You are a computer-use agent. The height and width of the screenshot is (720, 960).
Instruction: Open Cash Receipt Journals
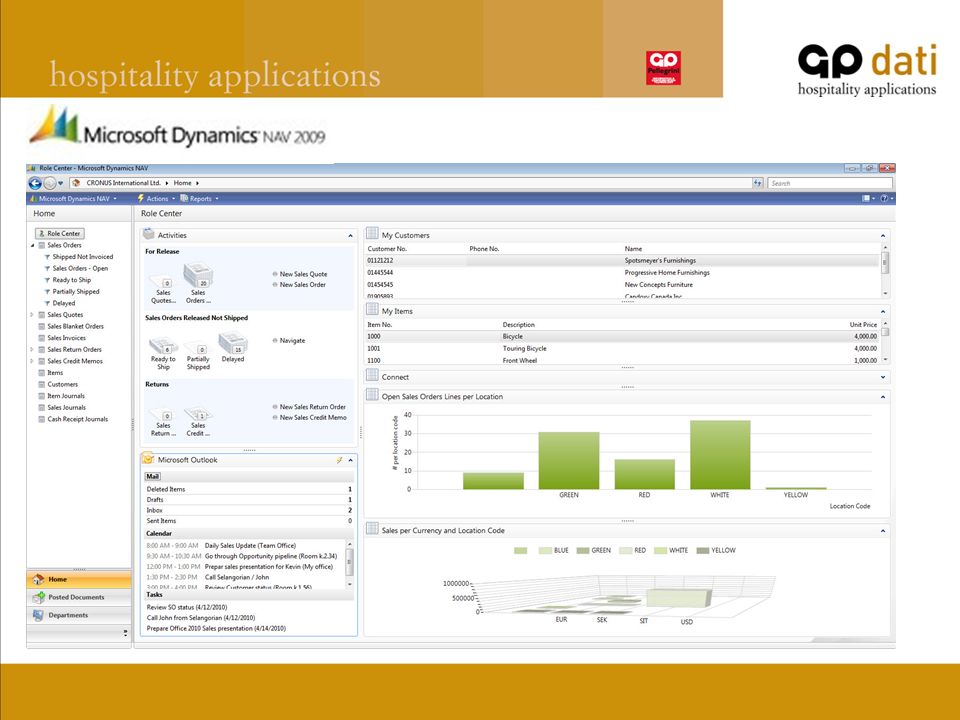pos(78,419)
